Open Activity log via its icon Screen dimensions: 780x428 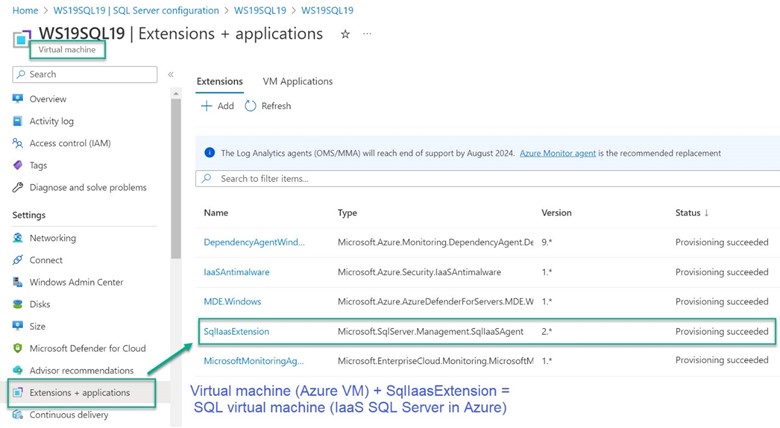pos(18,121)
